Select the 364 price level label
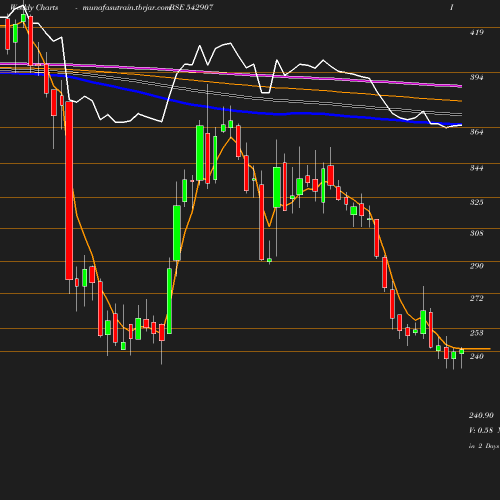The height and width of the screenshot is (500, 500). (x=477, y=132)
